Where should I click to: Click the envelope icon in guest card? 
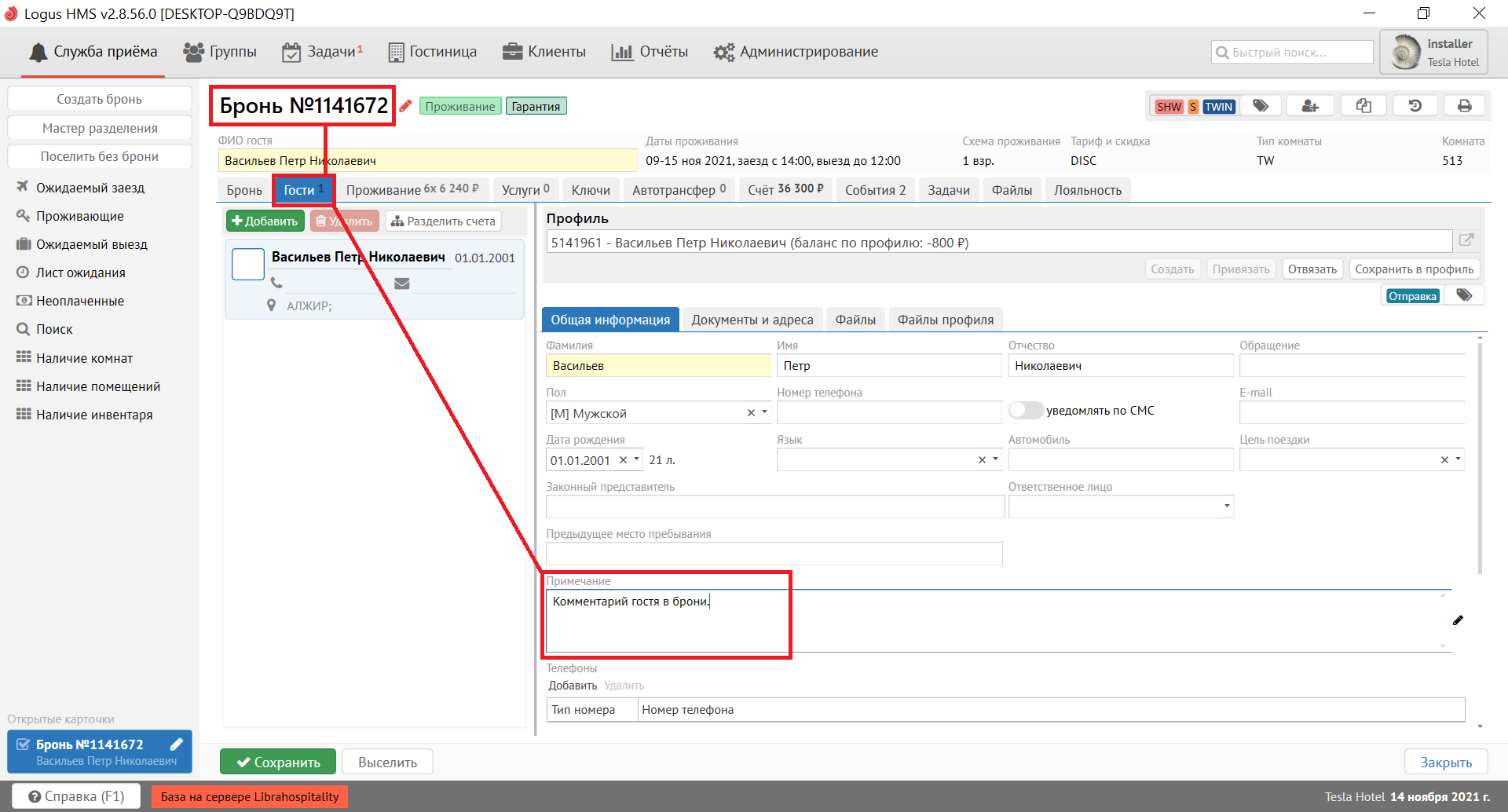401,283
